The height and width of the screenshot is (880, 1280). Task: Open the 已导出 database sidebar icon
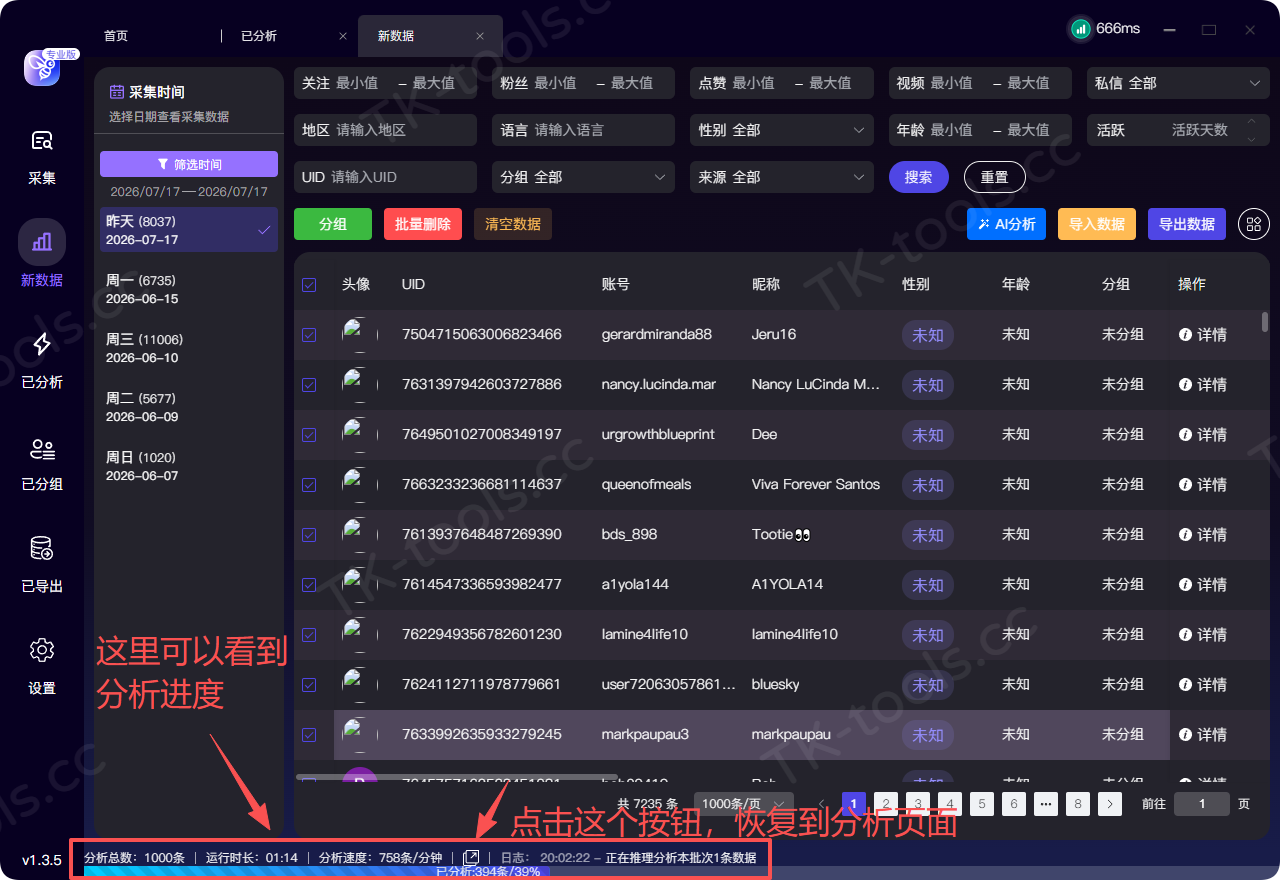coord(42,548)
